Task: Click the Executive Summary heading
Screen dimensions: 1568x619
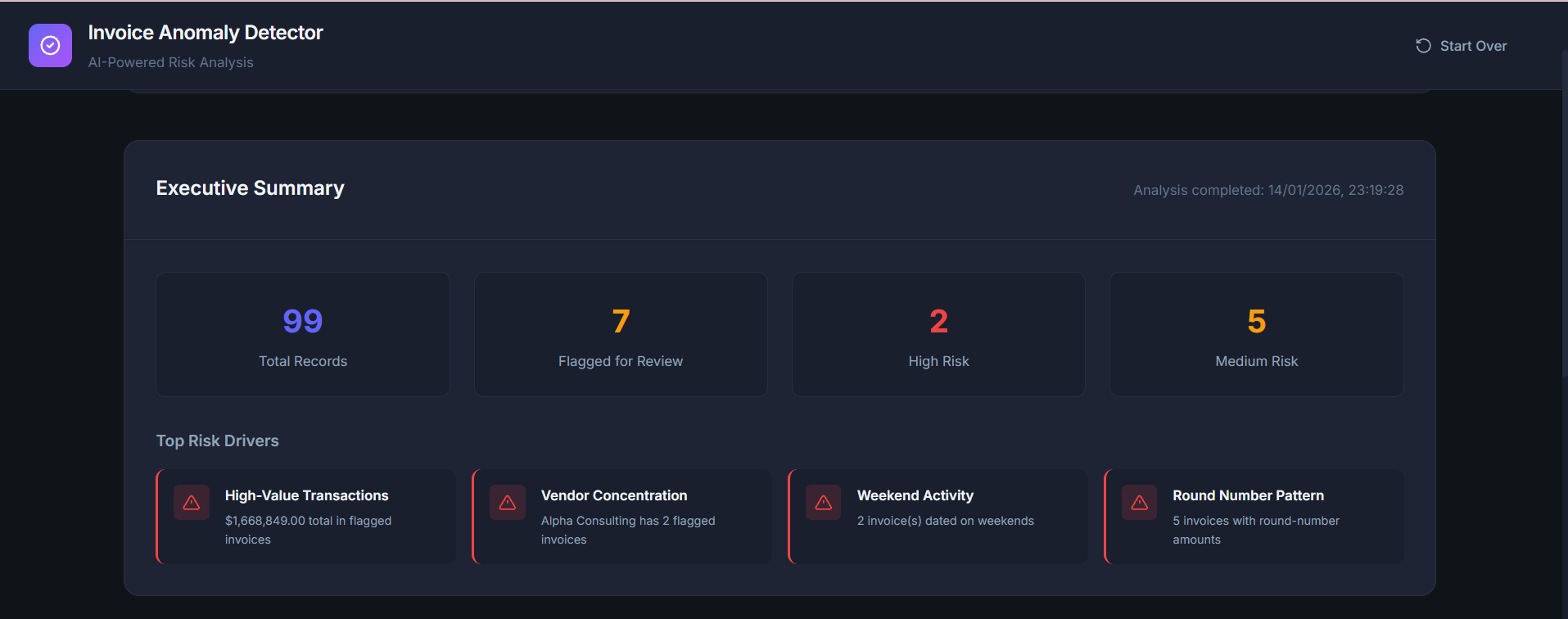Action: coord(250,188)
